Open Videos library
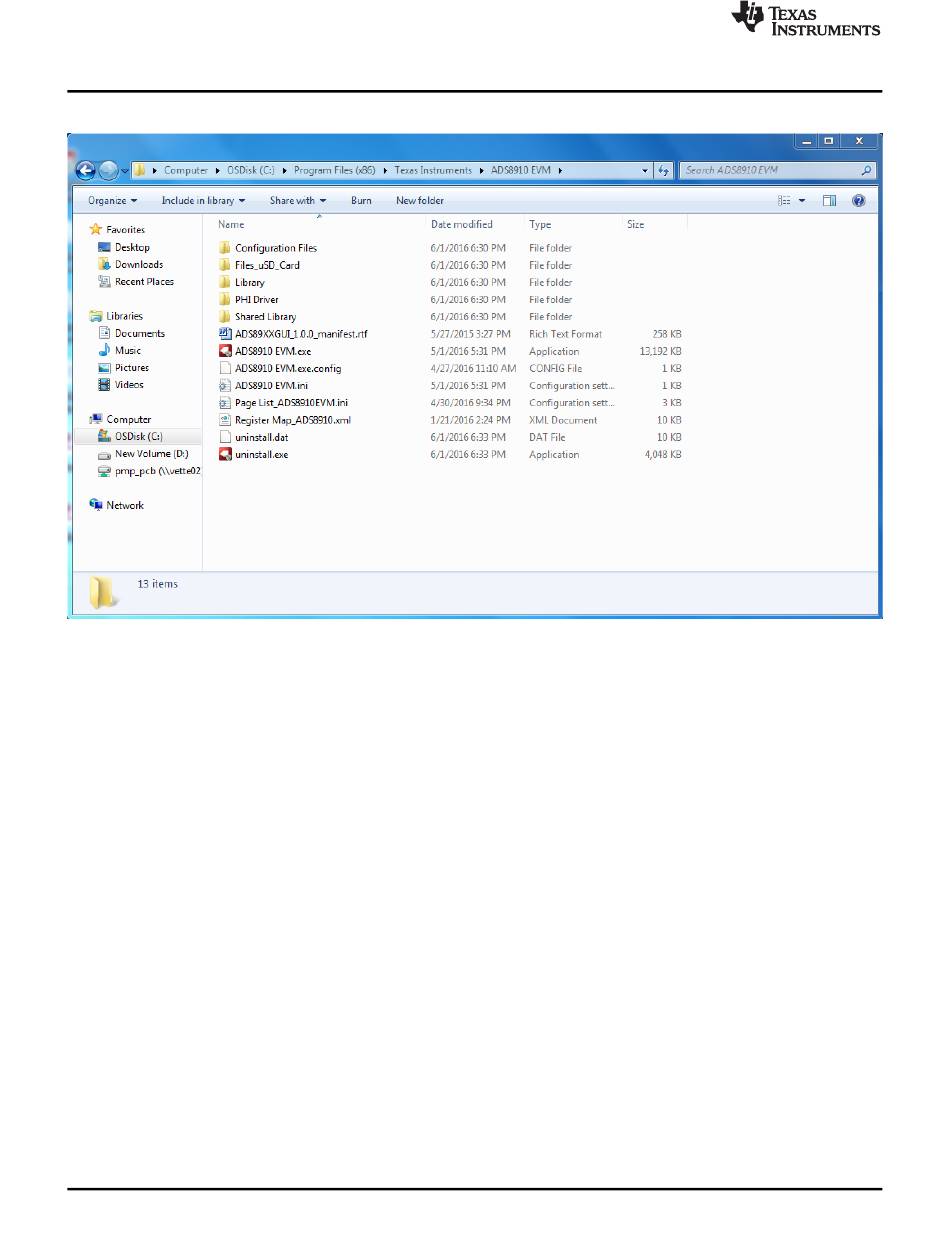 click(x=129, y=385)
